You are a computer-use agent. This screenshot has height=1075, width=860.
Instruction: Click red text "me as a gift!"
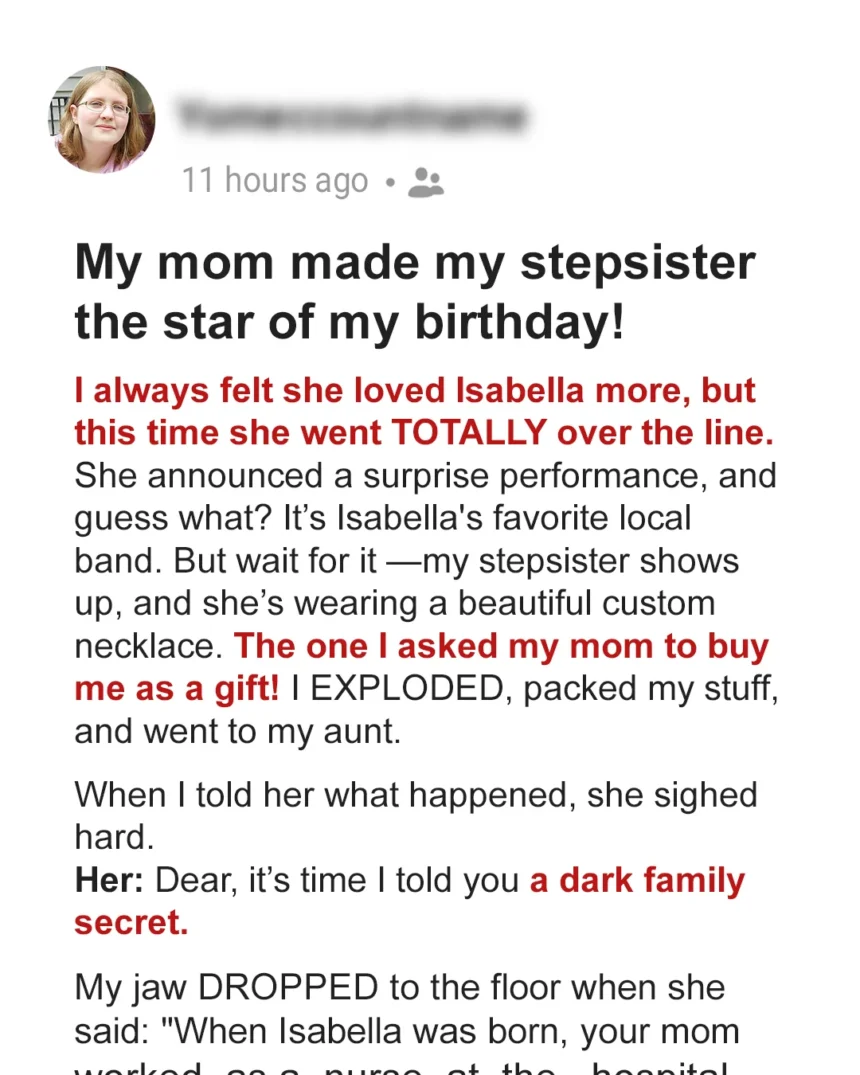click(x=177, y=689)
